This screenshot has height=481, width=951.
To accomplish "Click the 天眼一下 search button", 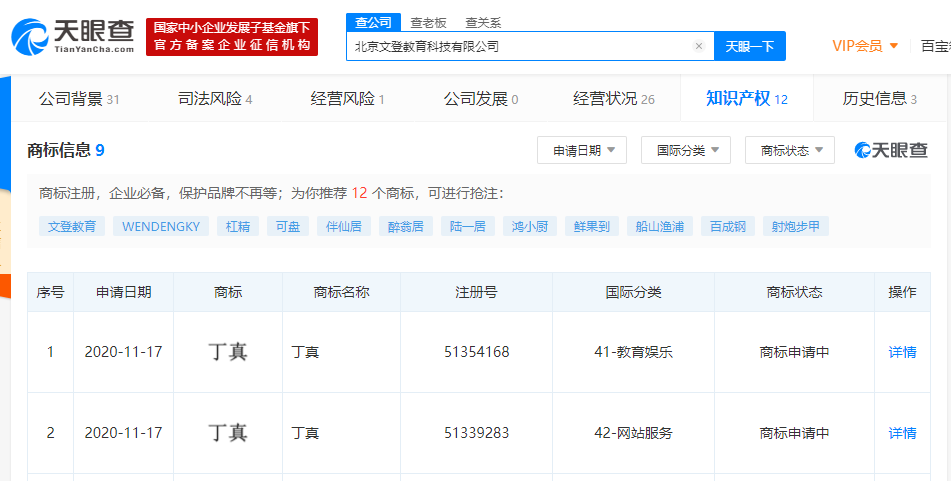I will 750,46.
